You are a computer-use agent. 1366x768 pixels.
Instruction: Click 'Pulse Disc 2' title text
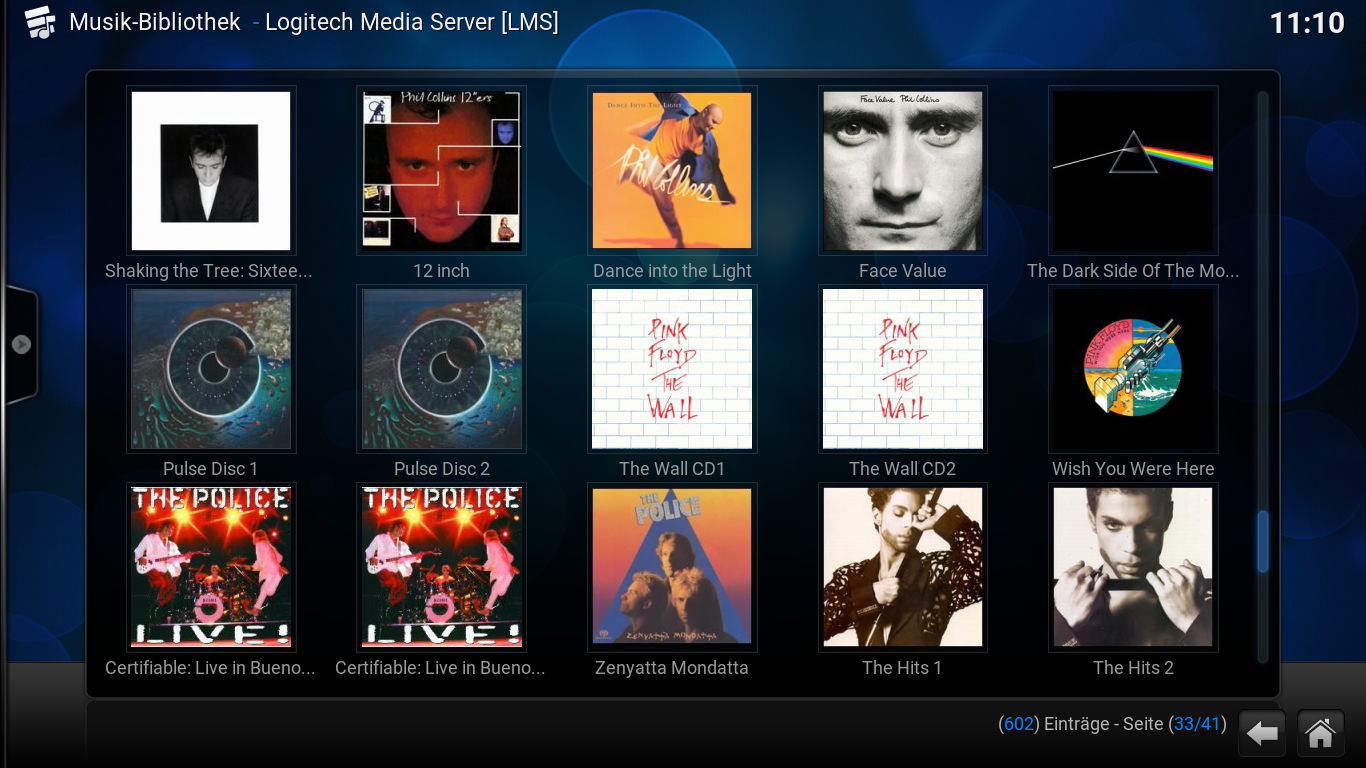click(x=441, y=469)
